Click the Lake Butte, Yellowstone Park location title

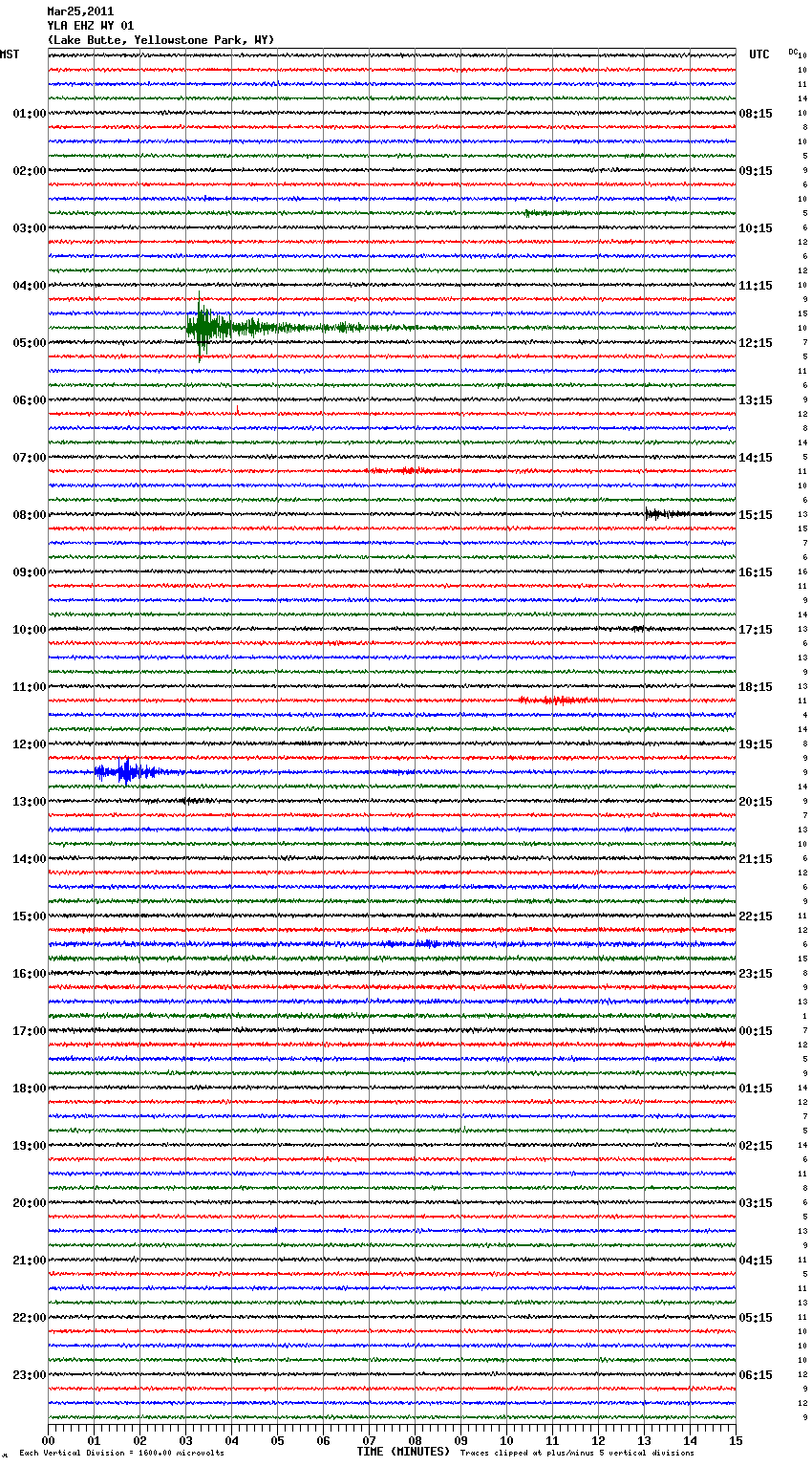click(160, 40)
